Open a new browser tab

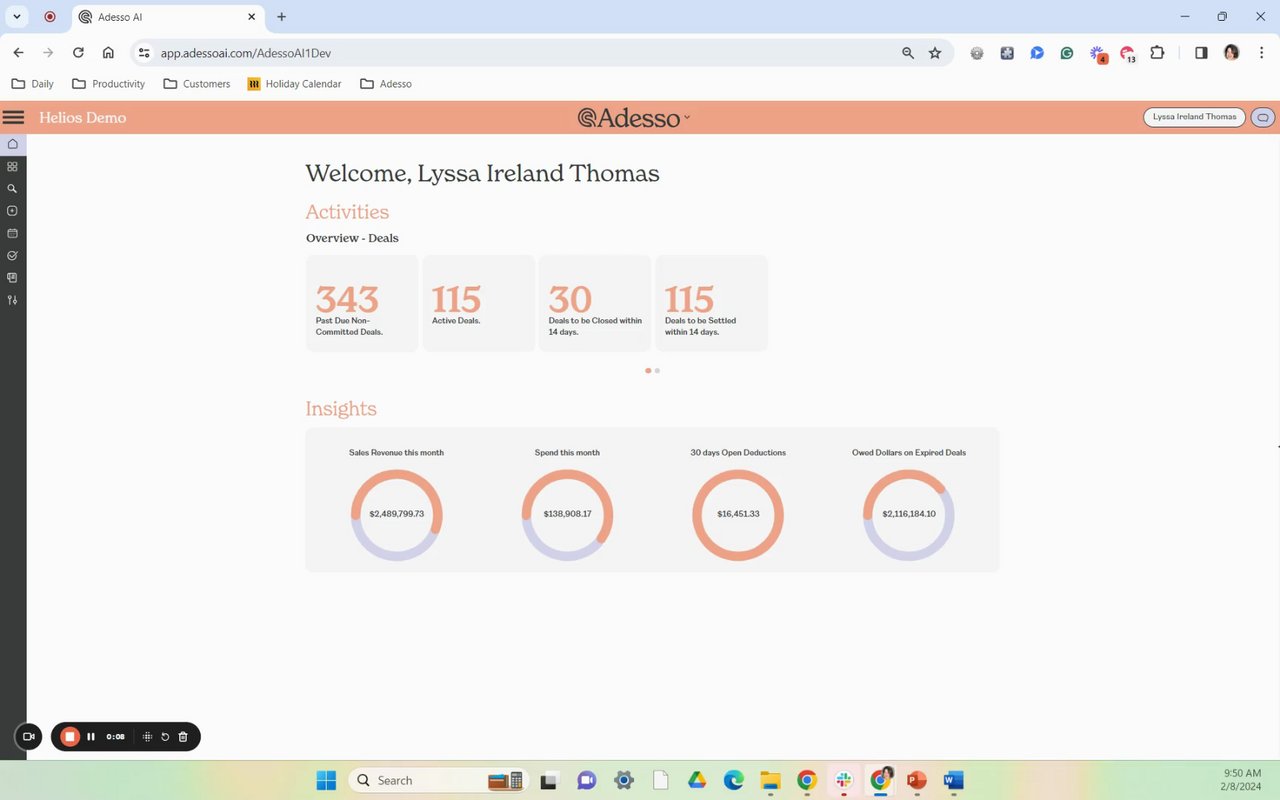pos(282,17)
